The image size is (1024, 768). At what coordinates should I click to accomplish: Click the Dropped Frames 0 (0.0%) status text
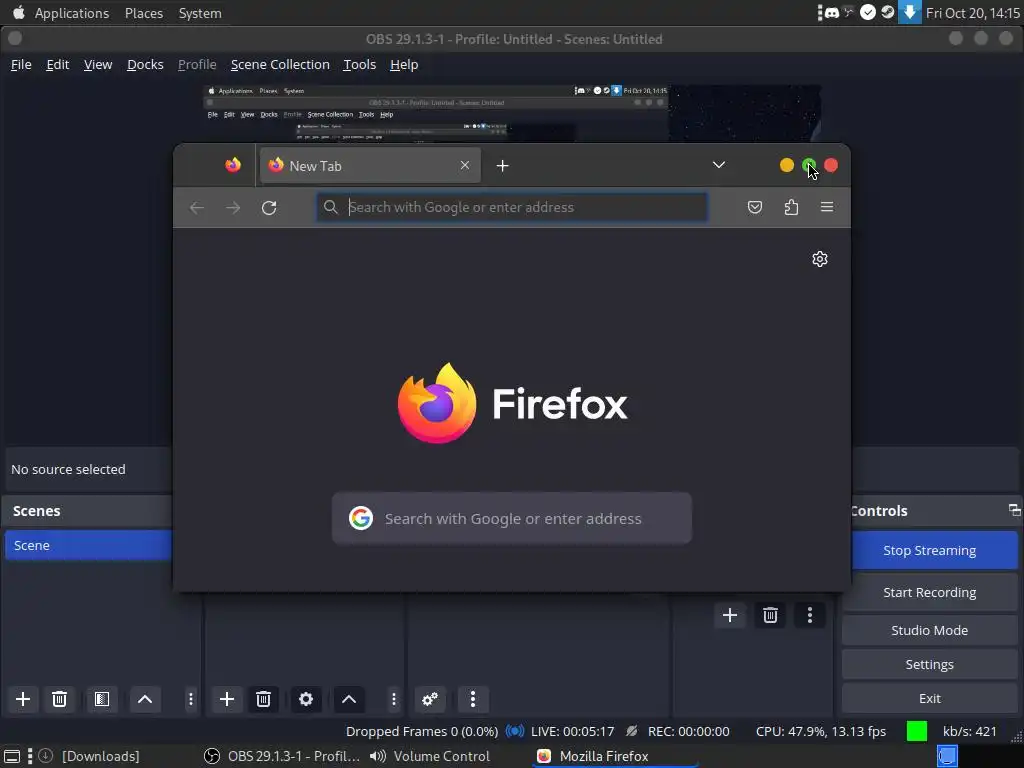pyautogui.click(x=422, y=731)
